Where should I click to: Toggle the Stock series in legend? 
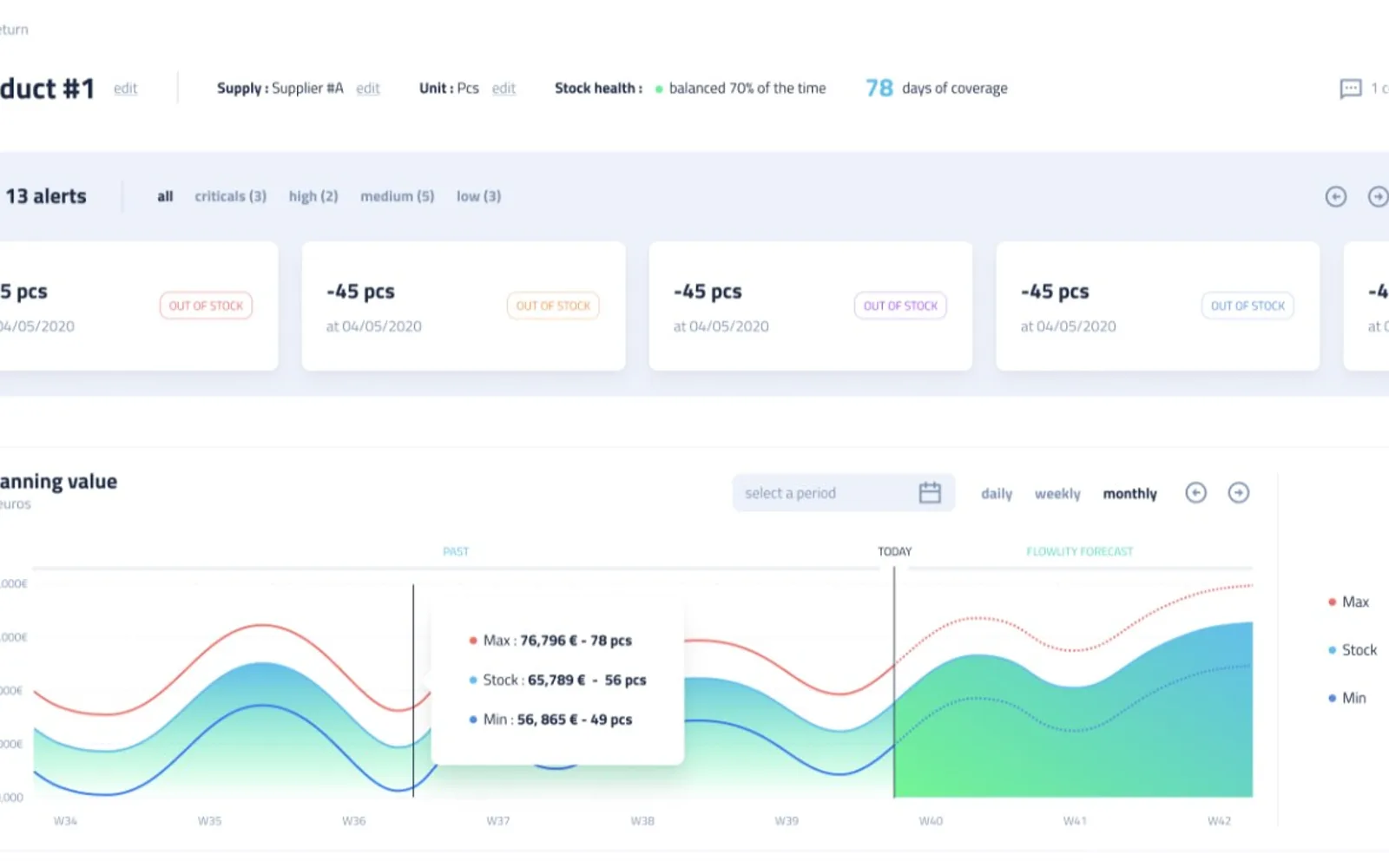1353,650
